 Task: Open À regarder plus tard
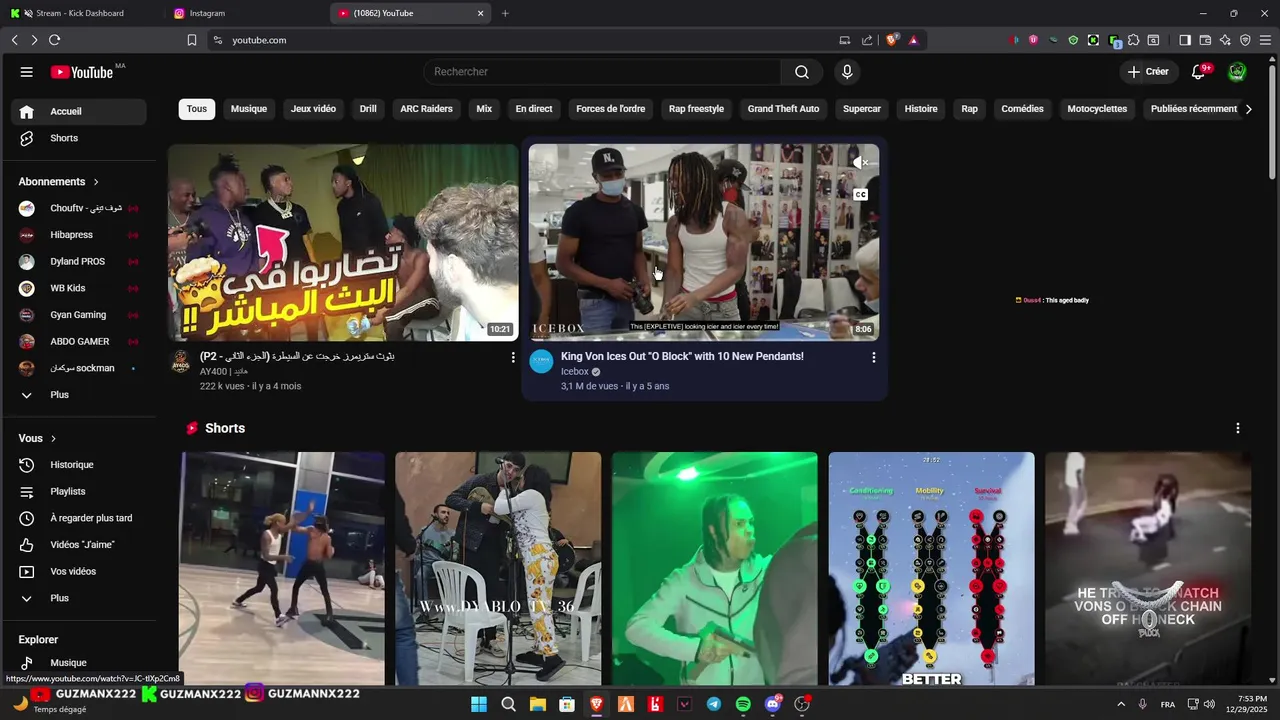click(x=79, y=518)
